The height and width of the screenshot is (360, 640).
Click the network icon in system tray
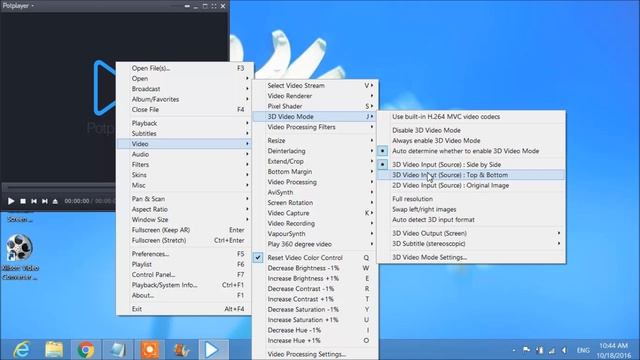pyautogui.click(x=552, y=350)
